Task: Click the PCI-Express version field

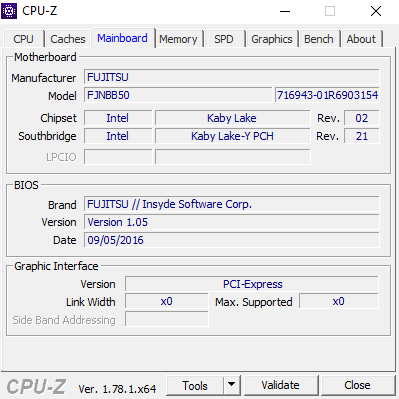Action: pos(252,284)
